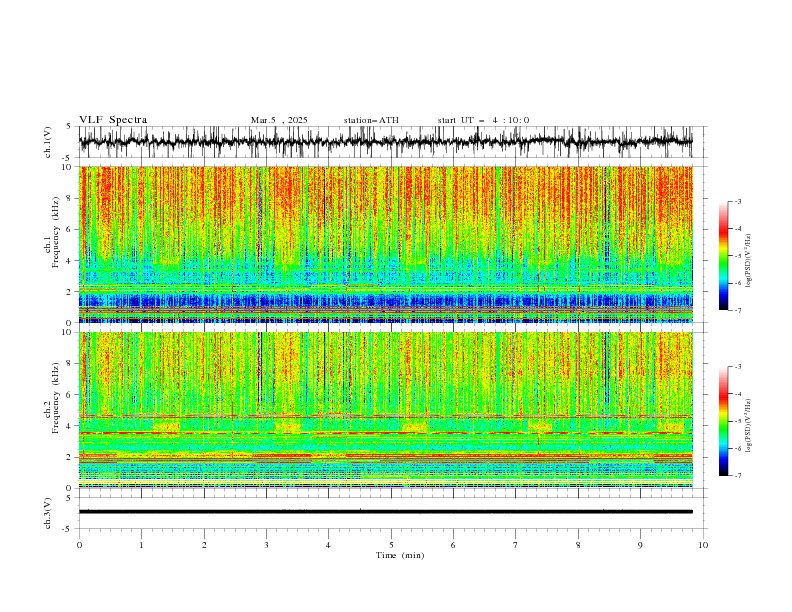Click the ch.1 spectrogram "2" kHz tick label
This screenshot has height=612, width=792.
click(x=69, y=292)
